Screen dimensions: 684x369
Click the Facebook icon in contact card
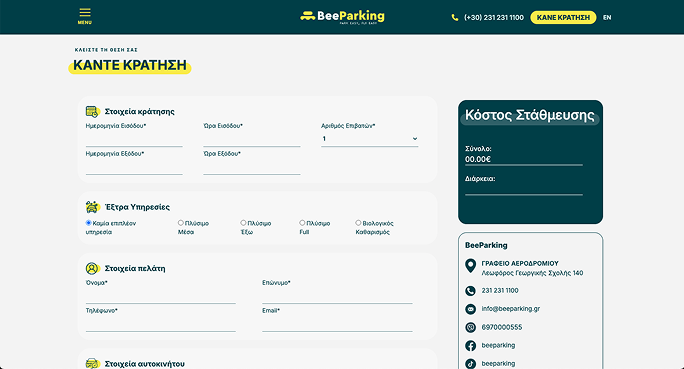(x=470, y=345)
